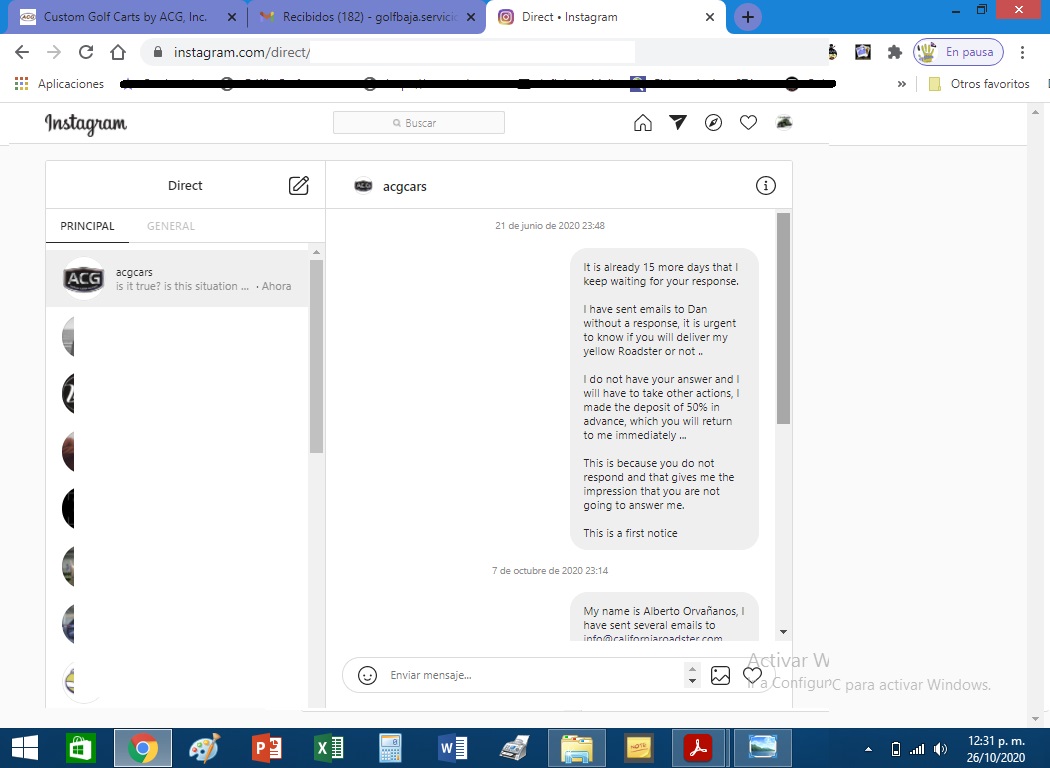Open the Explore compass icon

pos(713,123)
